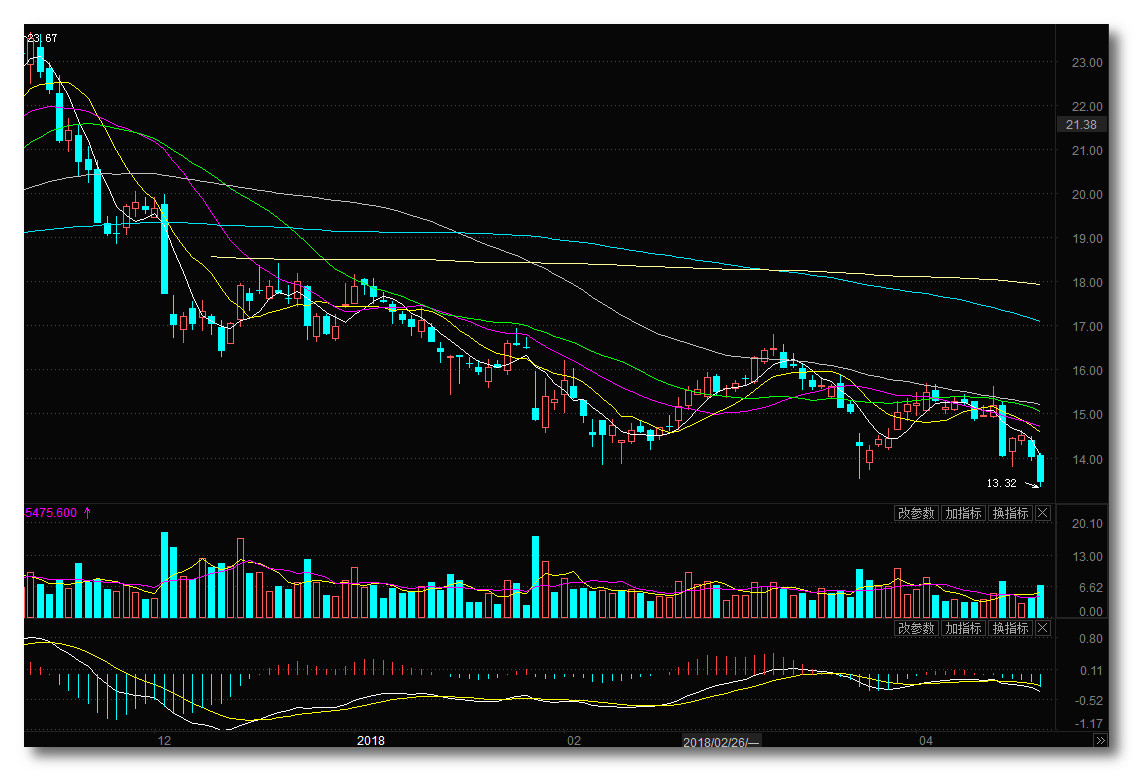Click 加指标 in the volume panel
This screenshot has height=771, width=1133.
[963, 513]
